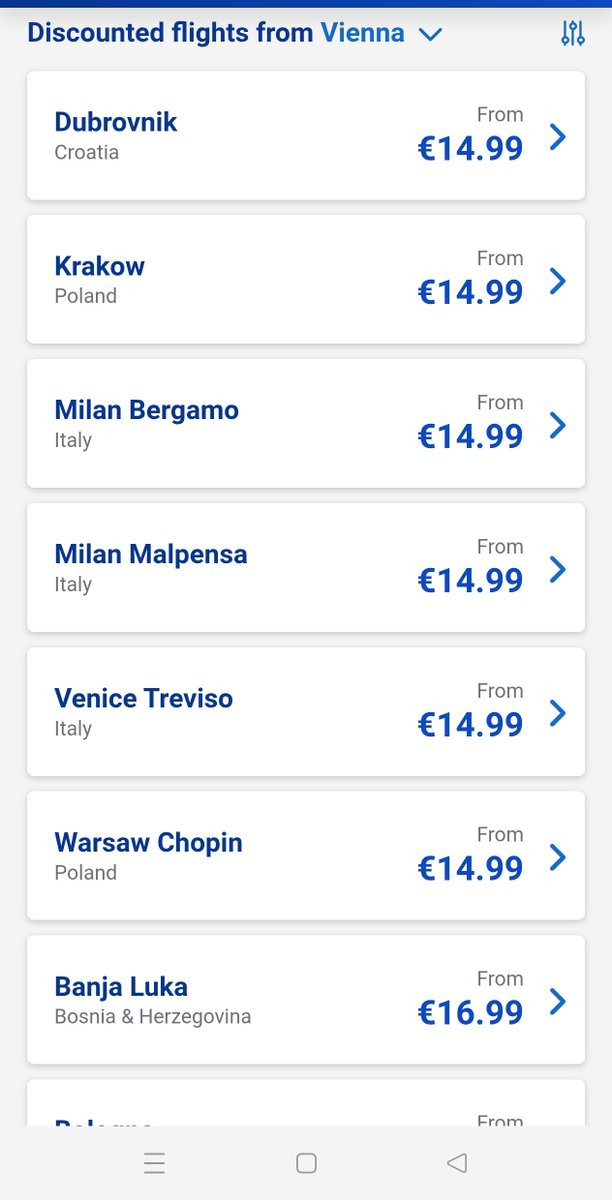Open the Banja Luka €16.99 price
612x1200 pixels.
(470, 1012)
